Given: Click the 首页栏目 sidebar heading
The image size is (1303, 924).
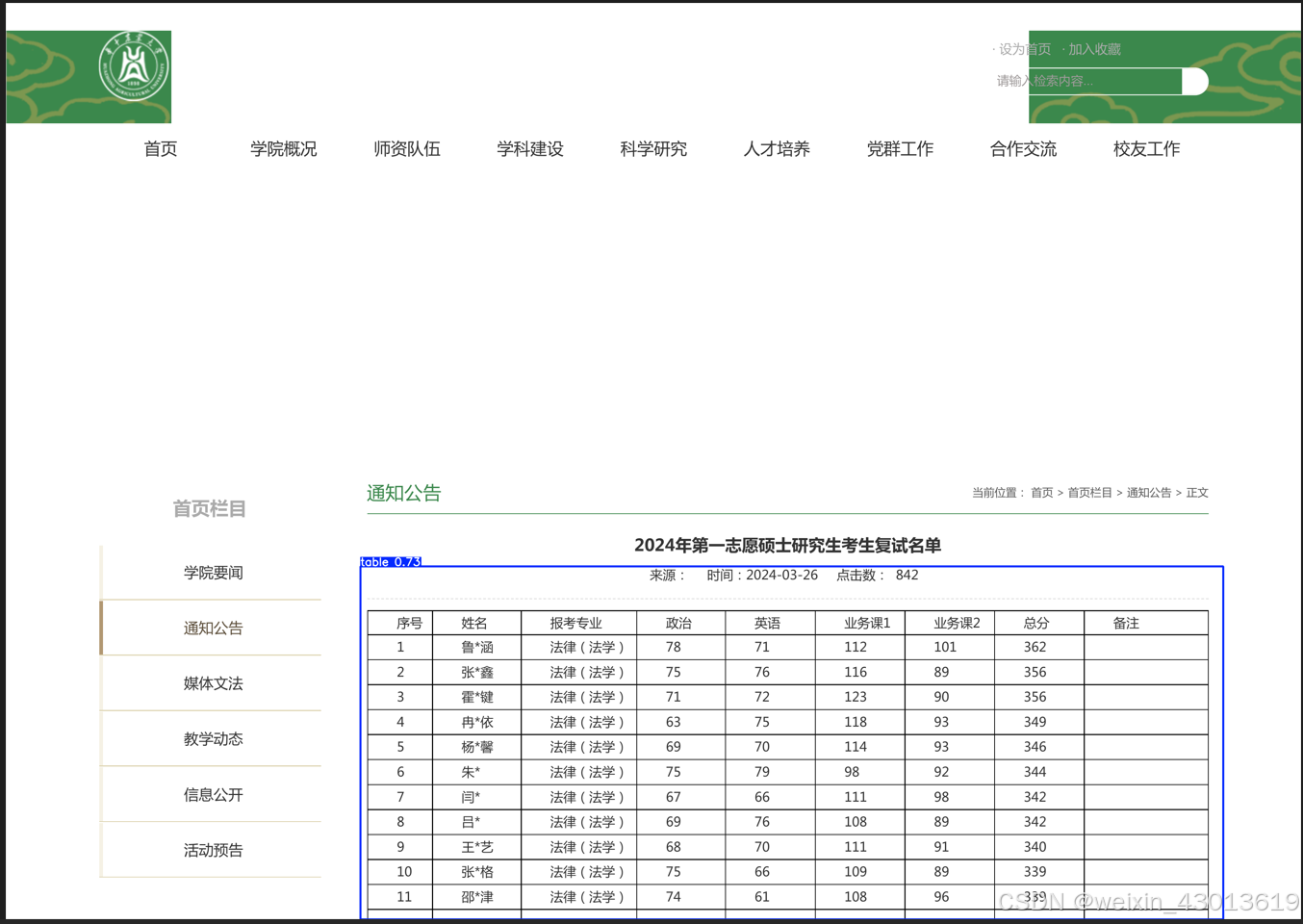Looking at the screenshot, I should pos(210,509).
